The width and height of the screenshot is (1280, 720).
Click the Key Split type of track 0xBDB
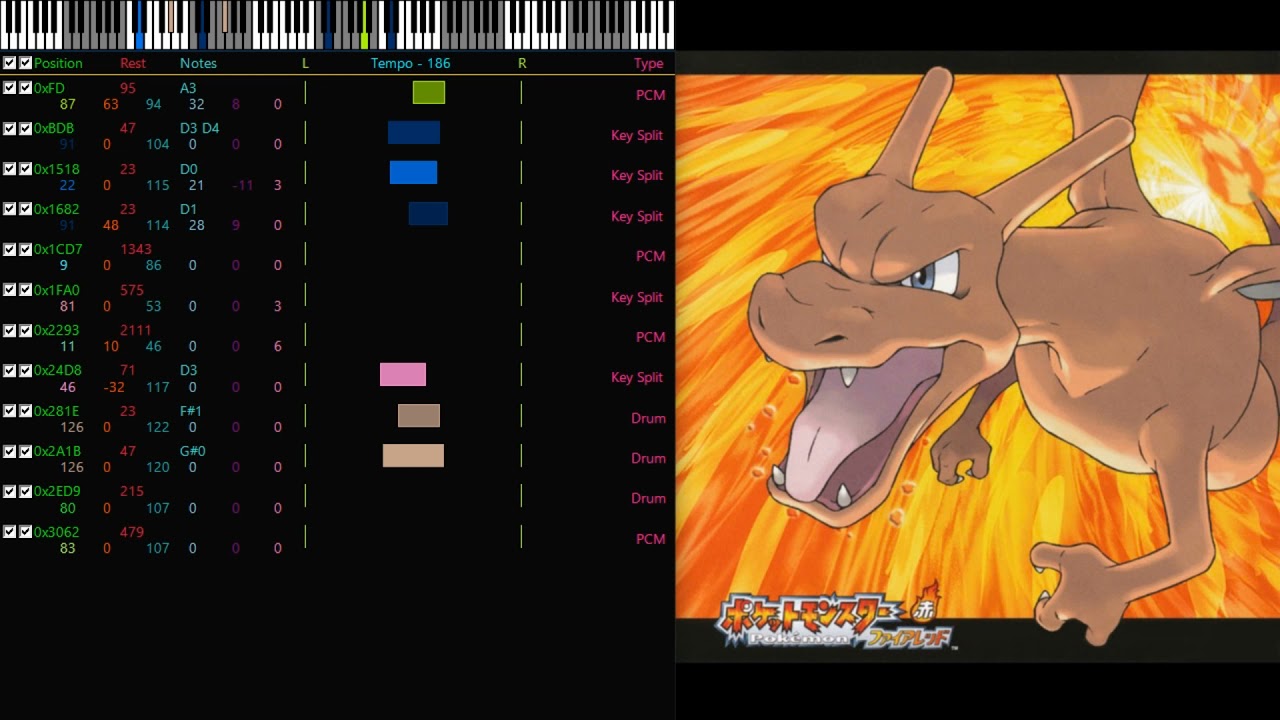click(x=637, y=135)
